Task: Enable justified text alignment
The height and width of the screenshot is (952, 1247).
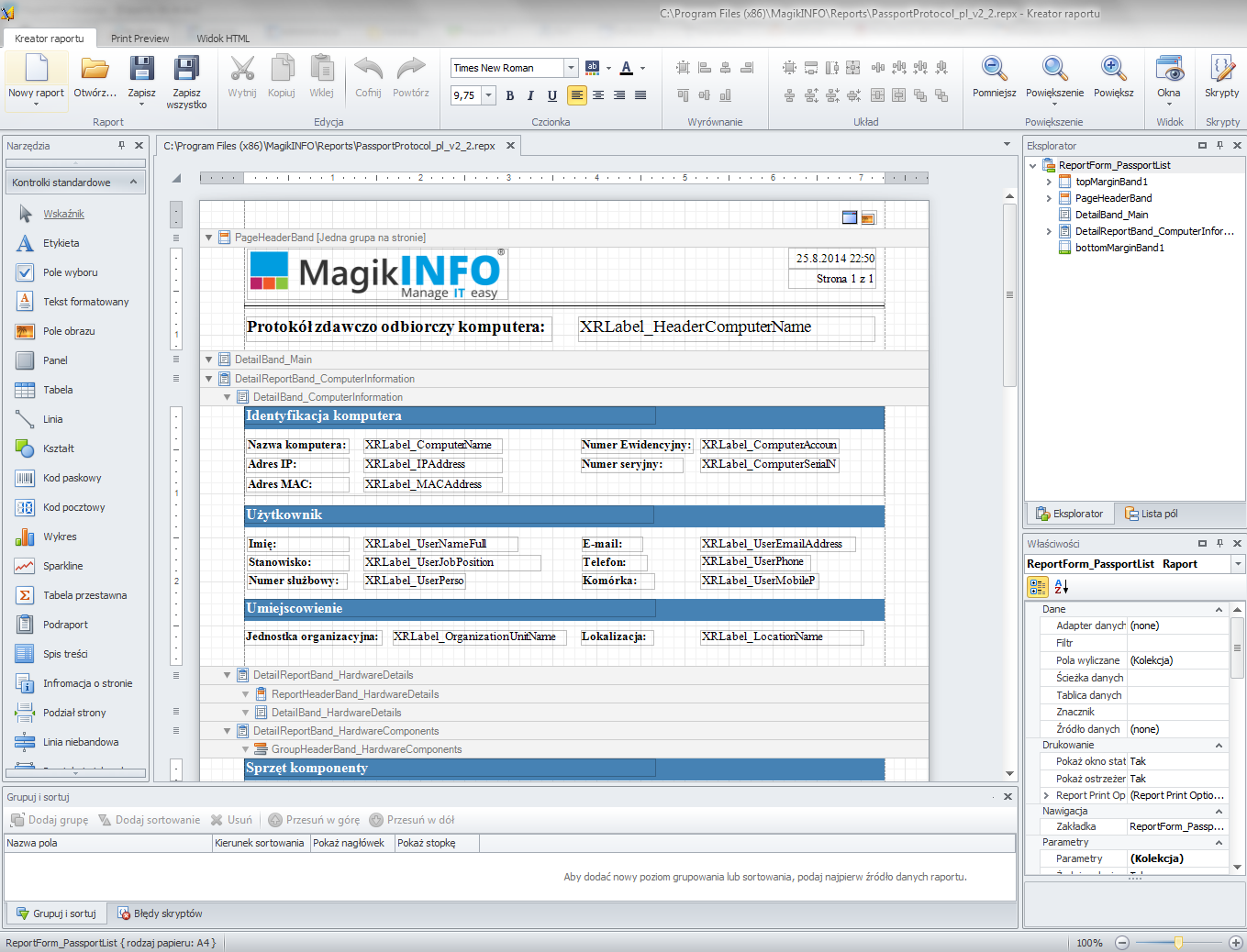Action: pos(640,95)
